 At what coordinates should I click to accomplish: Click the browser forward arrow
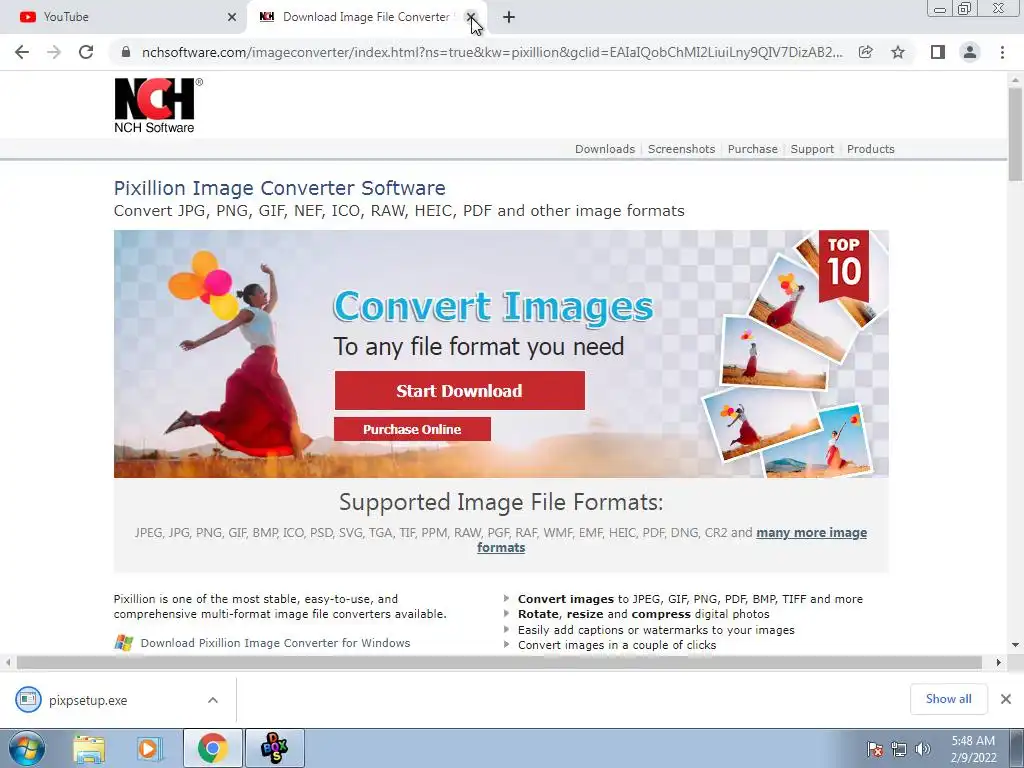pyautogui.click(x=54, y=52)
